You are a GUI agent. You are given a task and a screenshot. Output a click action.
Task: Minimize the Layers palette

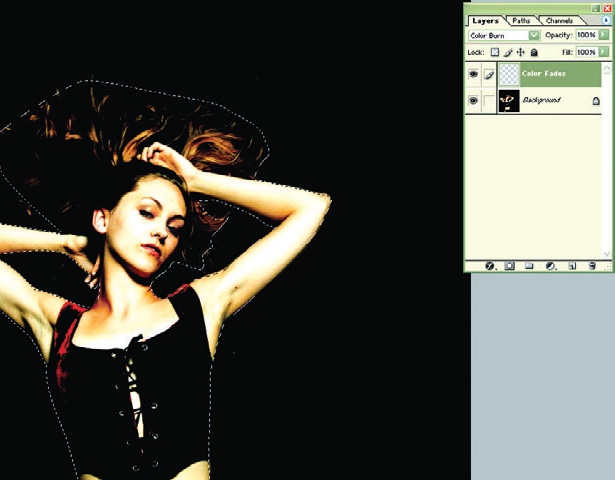point(596,8)
